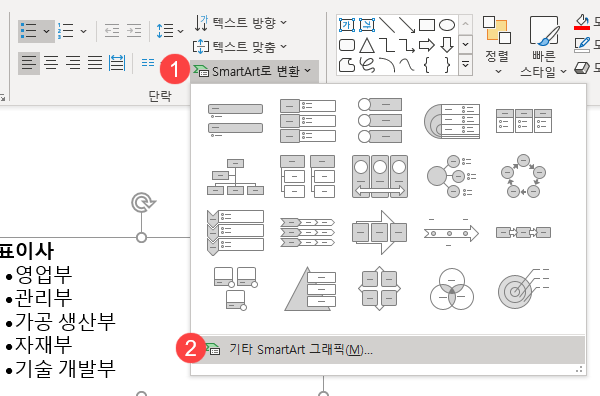Select the line arrow shape

pyautogui.click(x=407, y=25)
